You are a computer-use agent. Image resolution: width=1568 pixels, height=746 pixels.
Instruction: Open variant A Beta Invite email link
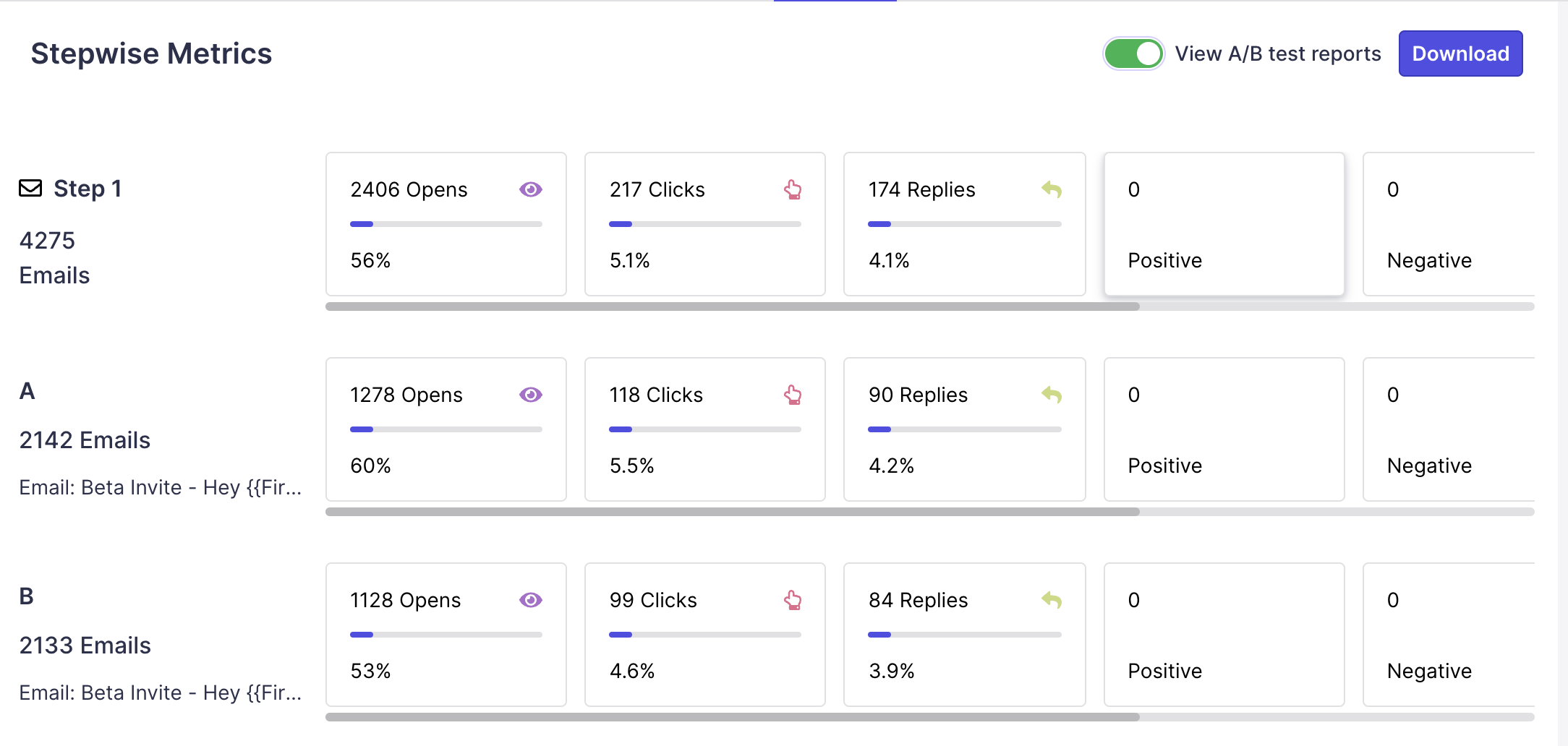coord(160,488)
